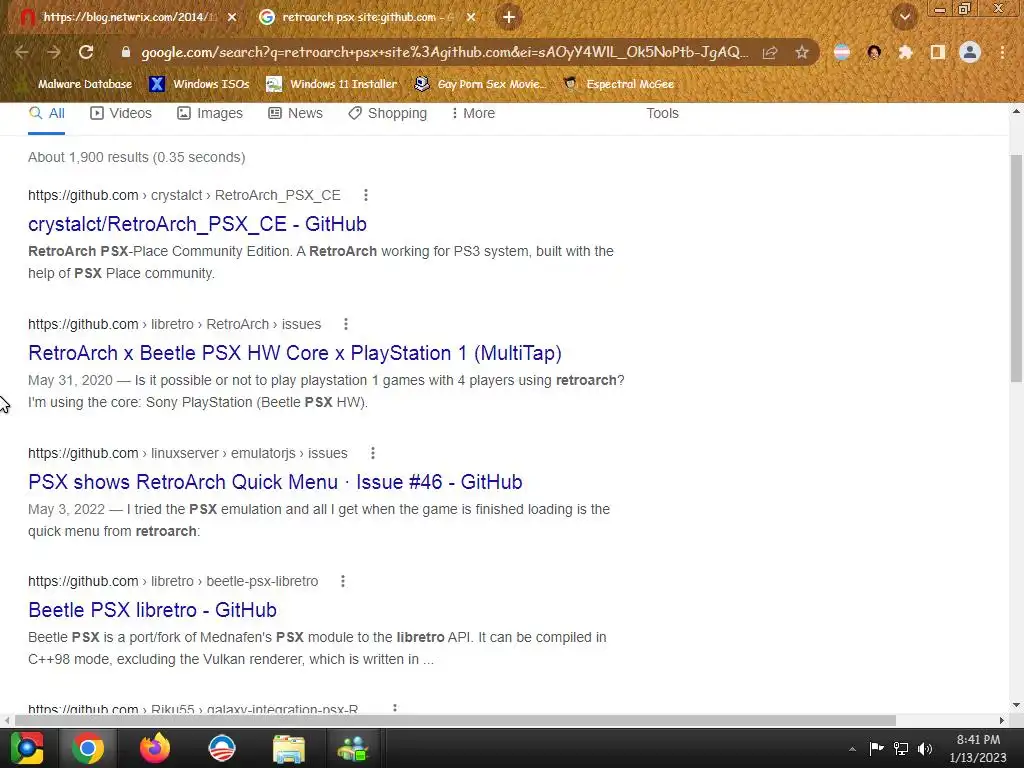Open crystalct/RetroArch_PSX_CE GitHub result

pyautogui.click(x=197, y=224)
